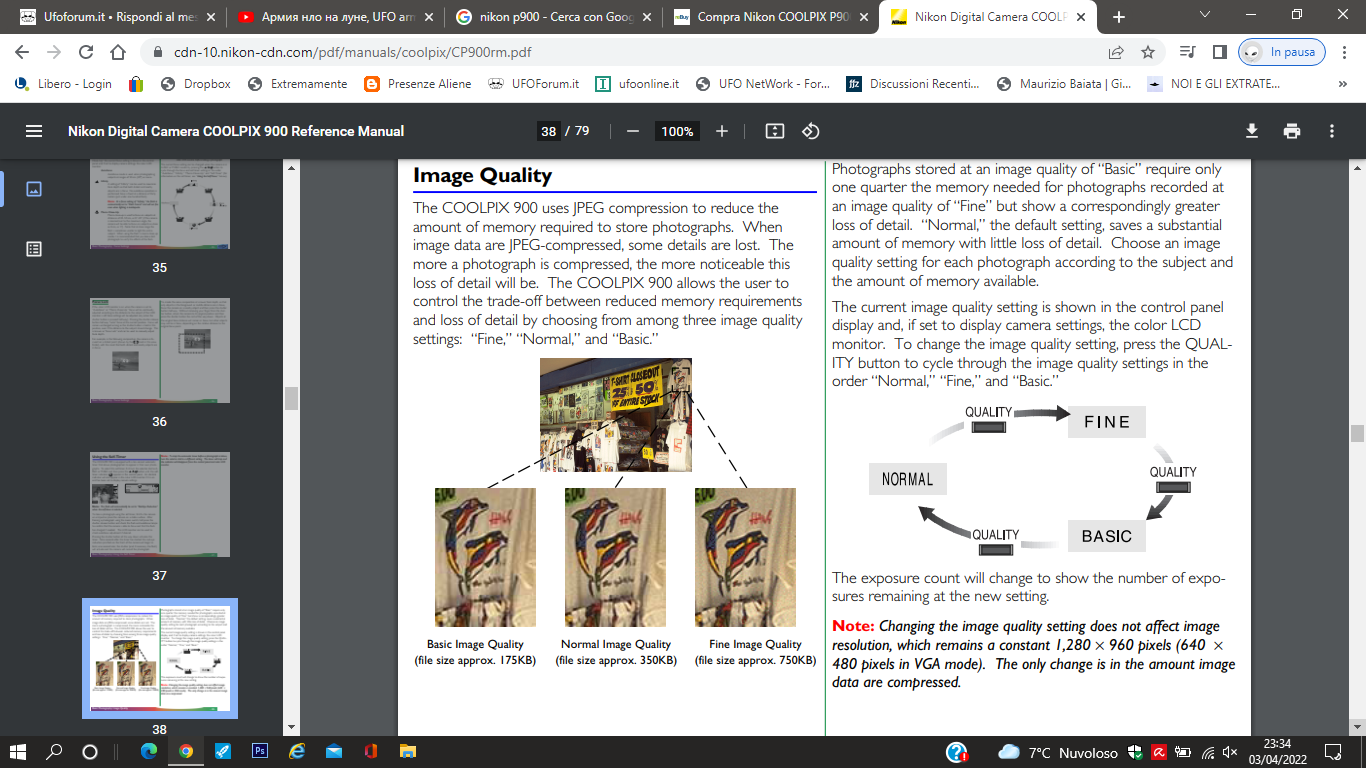The height and width of the screenshot is (768, 1366).
Task: Zoom in with the plus button
Action: [x=722, y=131]
